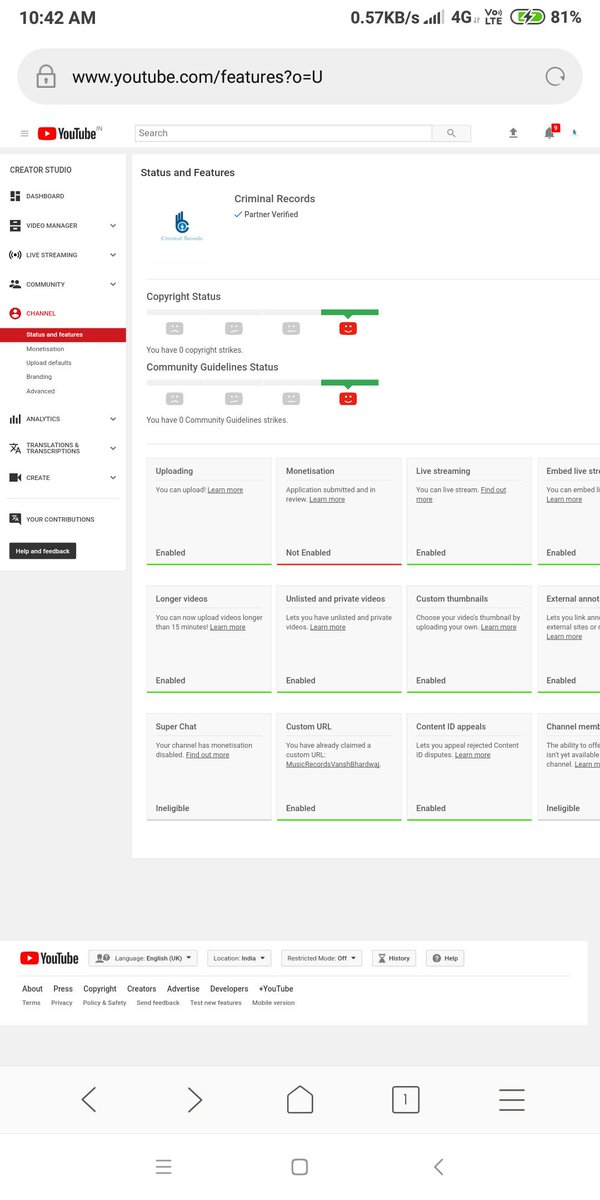Open Copyright footer link

[100, 989]
